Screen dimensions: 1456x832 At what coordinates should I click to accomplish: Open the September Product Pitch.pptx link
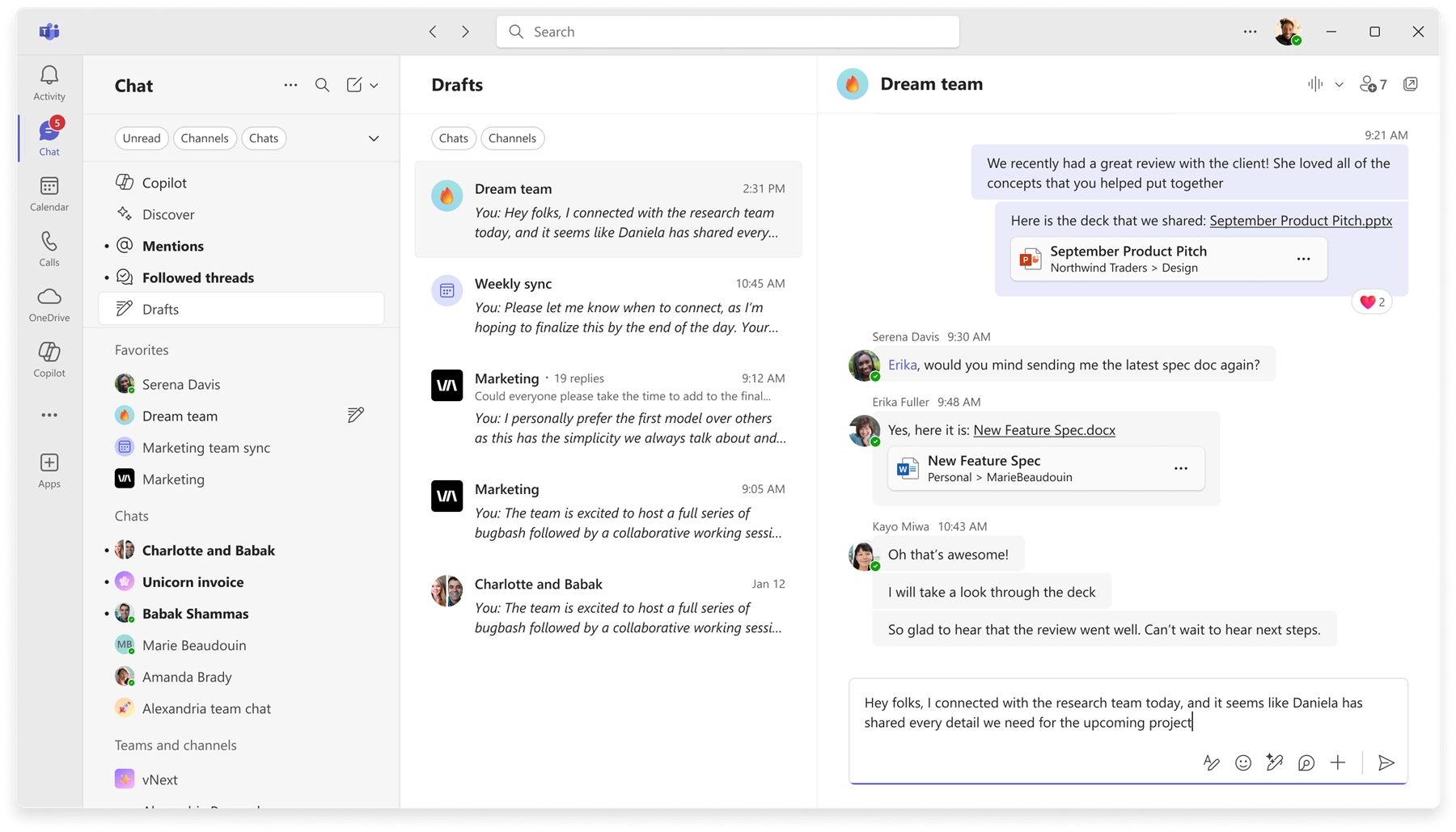coord(1301,220)
